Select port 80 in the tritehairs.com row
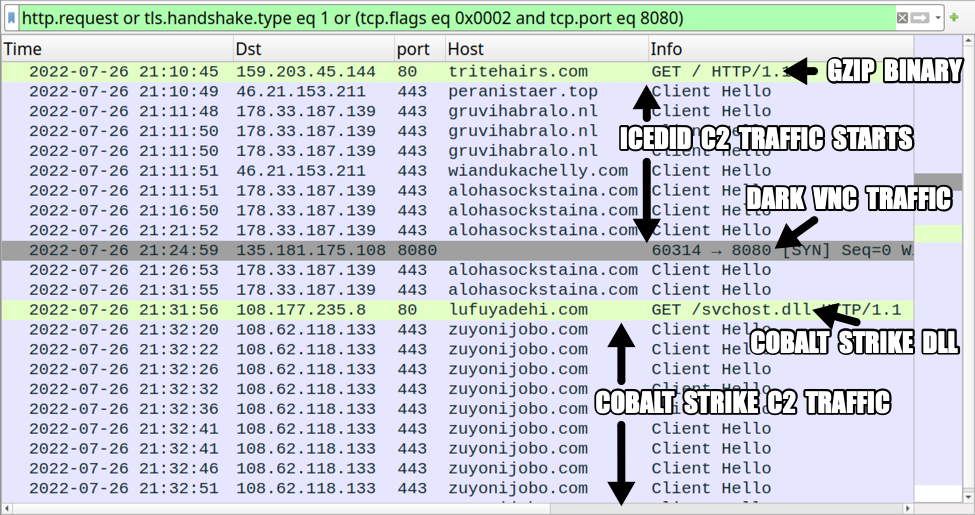This screenshot has width=975, height=515. [407, 72]
